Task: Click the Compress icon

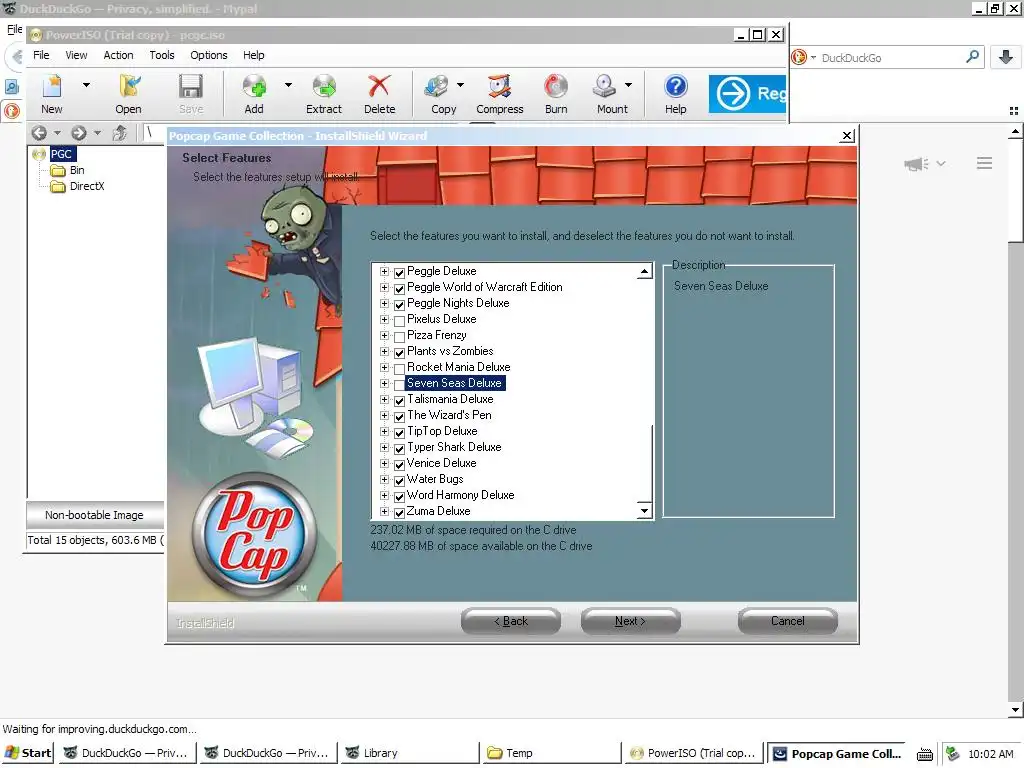Action: click(500, 86)
